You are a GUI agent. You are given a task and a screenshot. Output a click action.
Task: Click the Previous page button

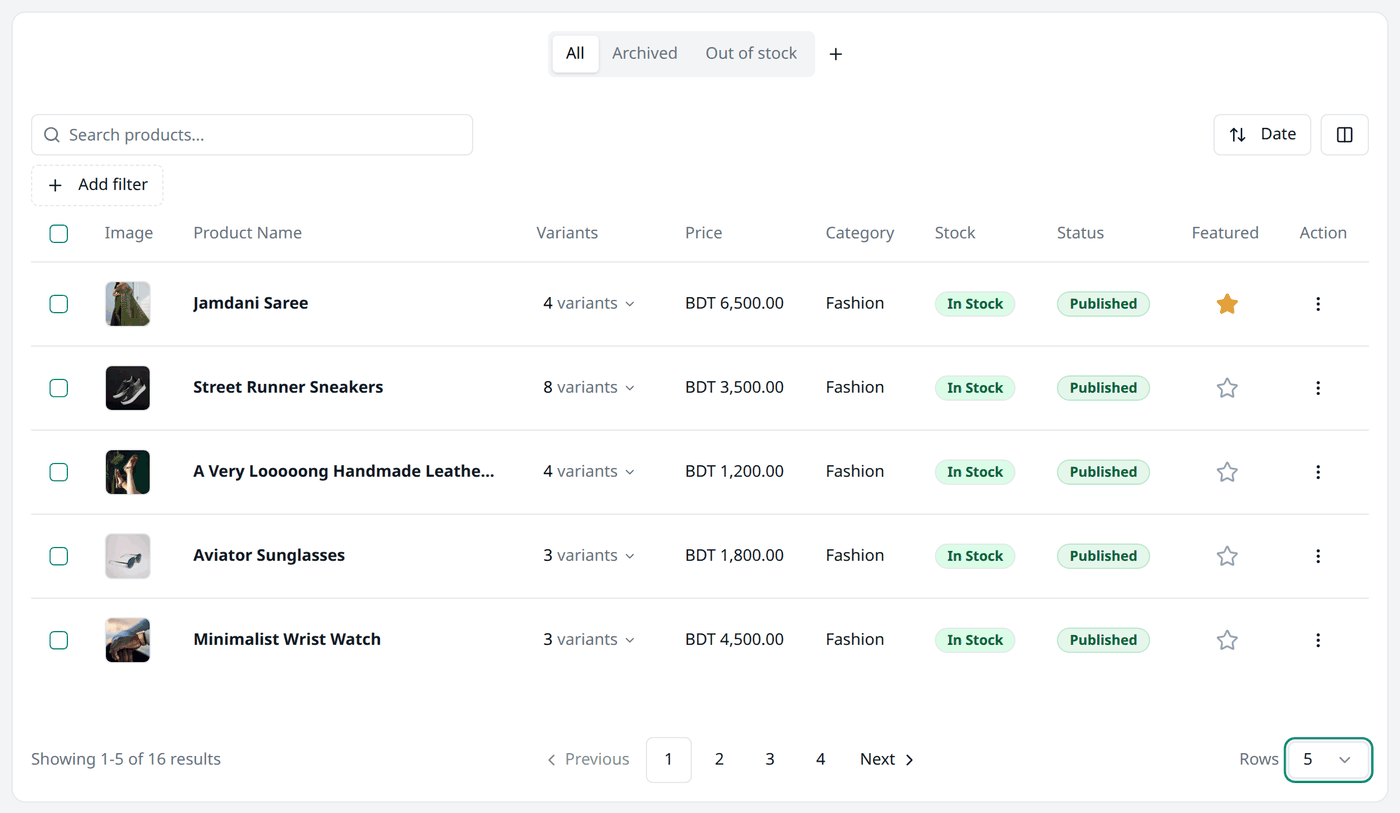click(588, 760)
